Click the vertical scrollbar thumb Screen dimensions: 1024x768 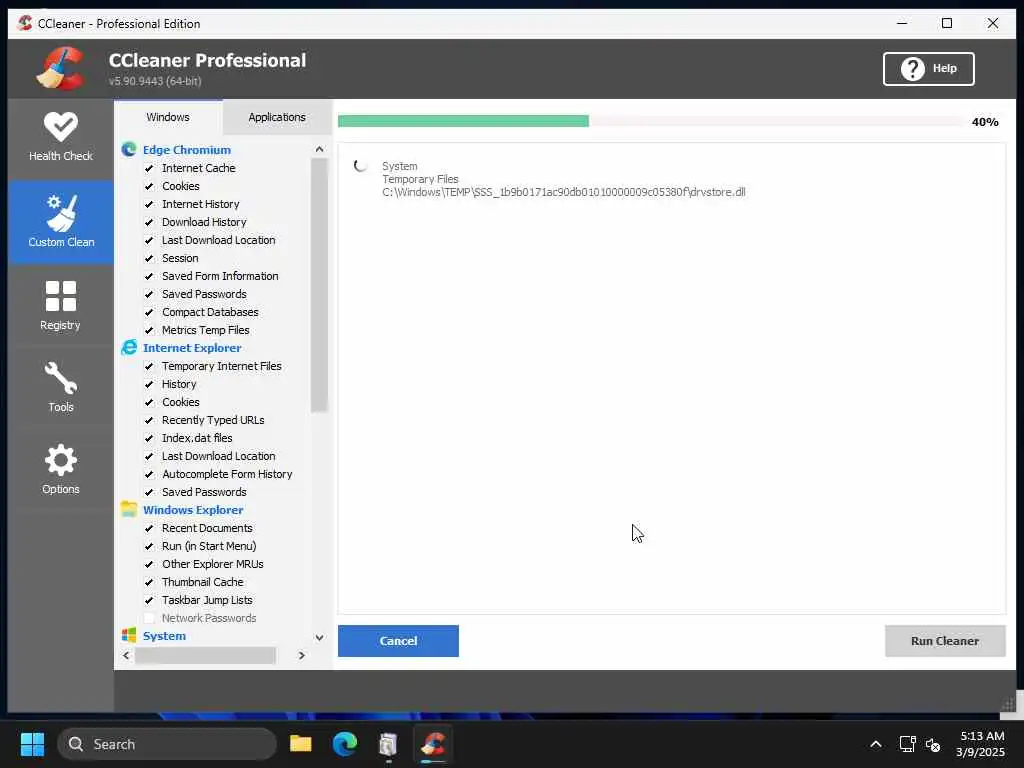point(319,285)
